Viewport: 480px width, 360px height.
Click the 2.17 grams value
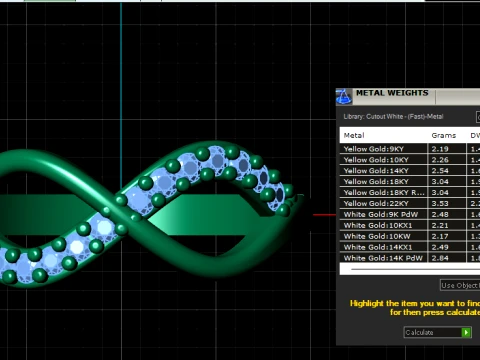coord(440,236)
